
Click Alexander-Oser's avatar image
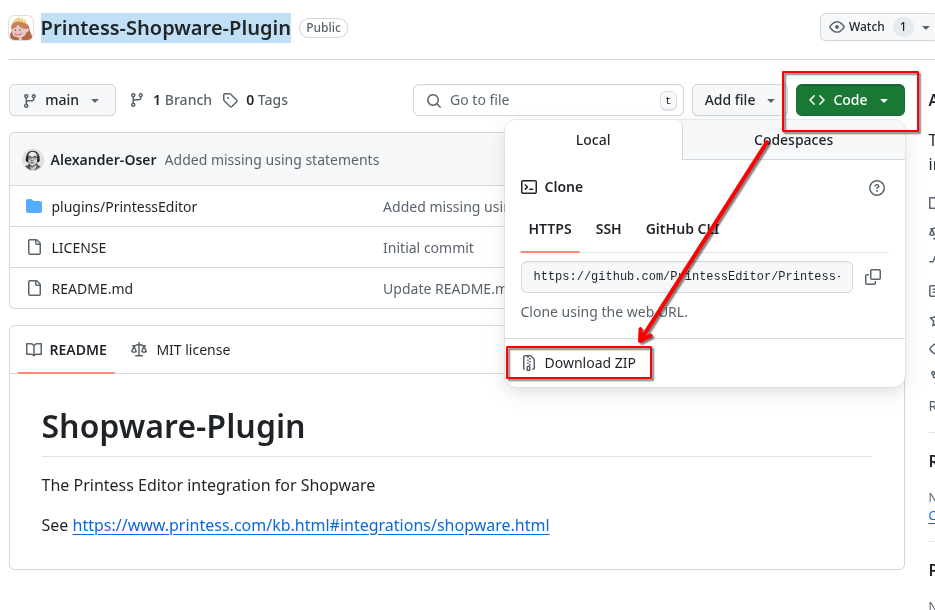33,160
